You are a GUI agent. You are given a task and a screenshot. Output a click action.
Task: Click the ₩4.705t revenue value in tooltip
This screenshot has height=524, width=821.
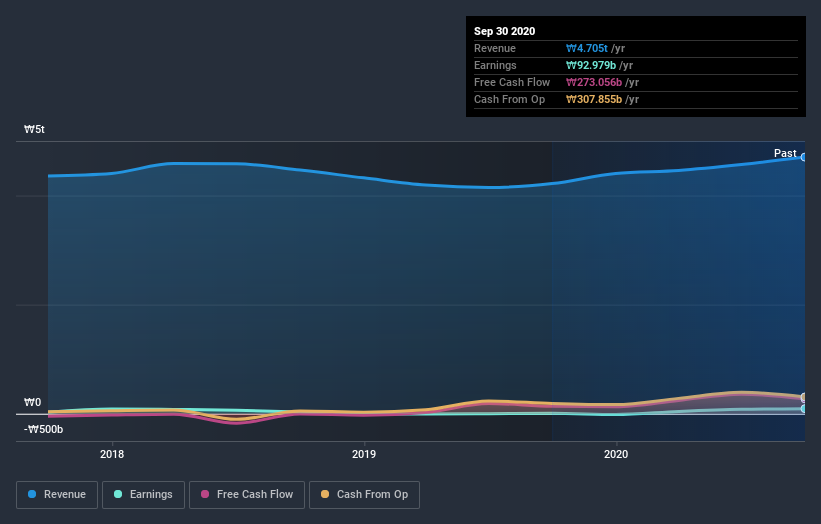coord(586,48)
